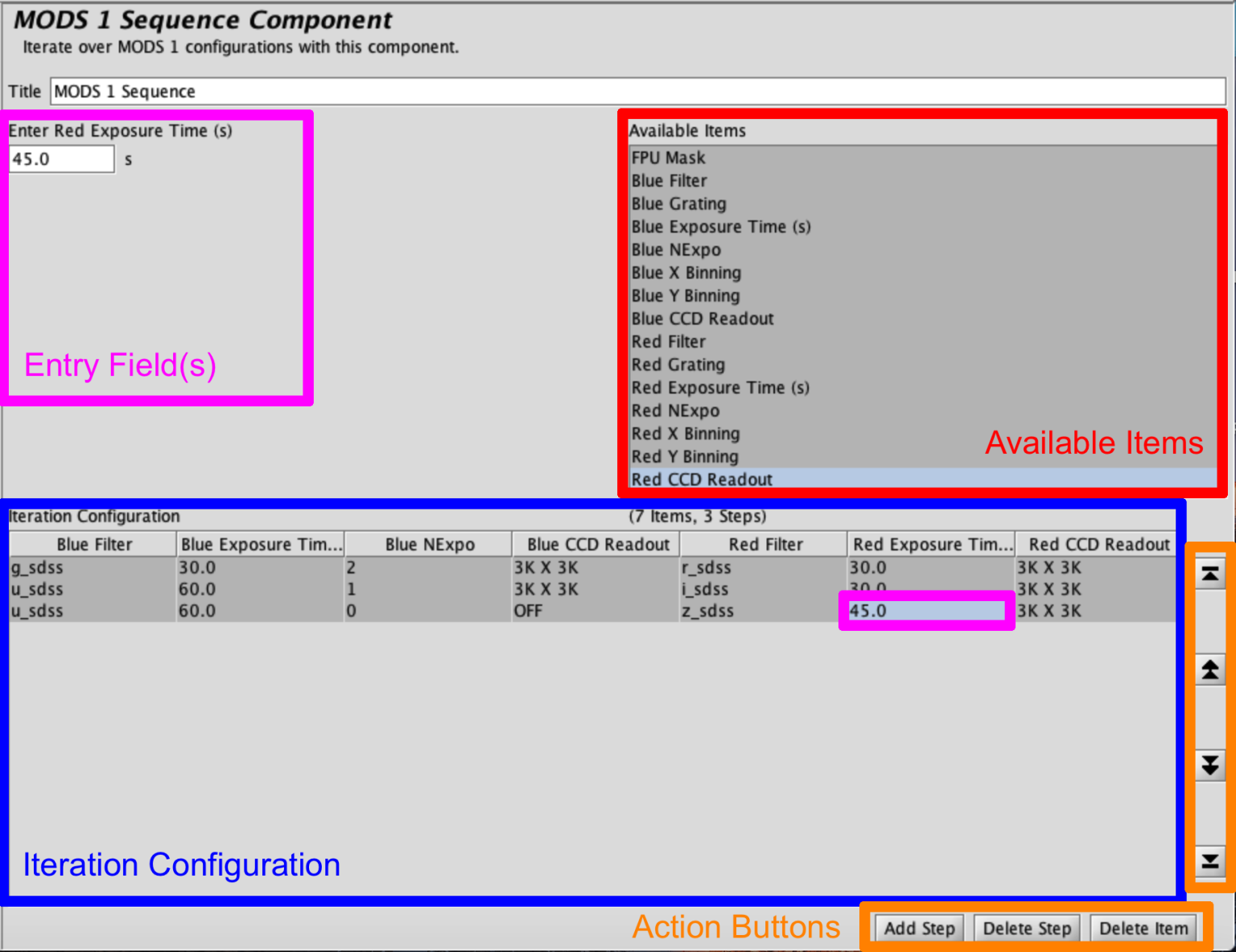Screen dimensions: 1236x952
Task: Move selected step up one arrow
Action: (1209, 670)
